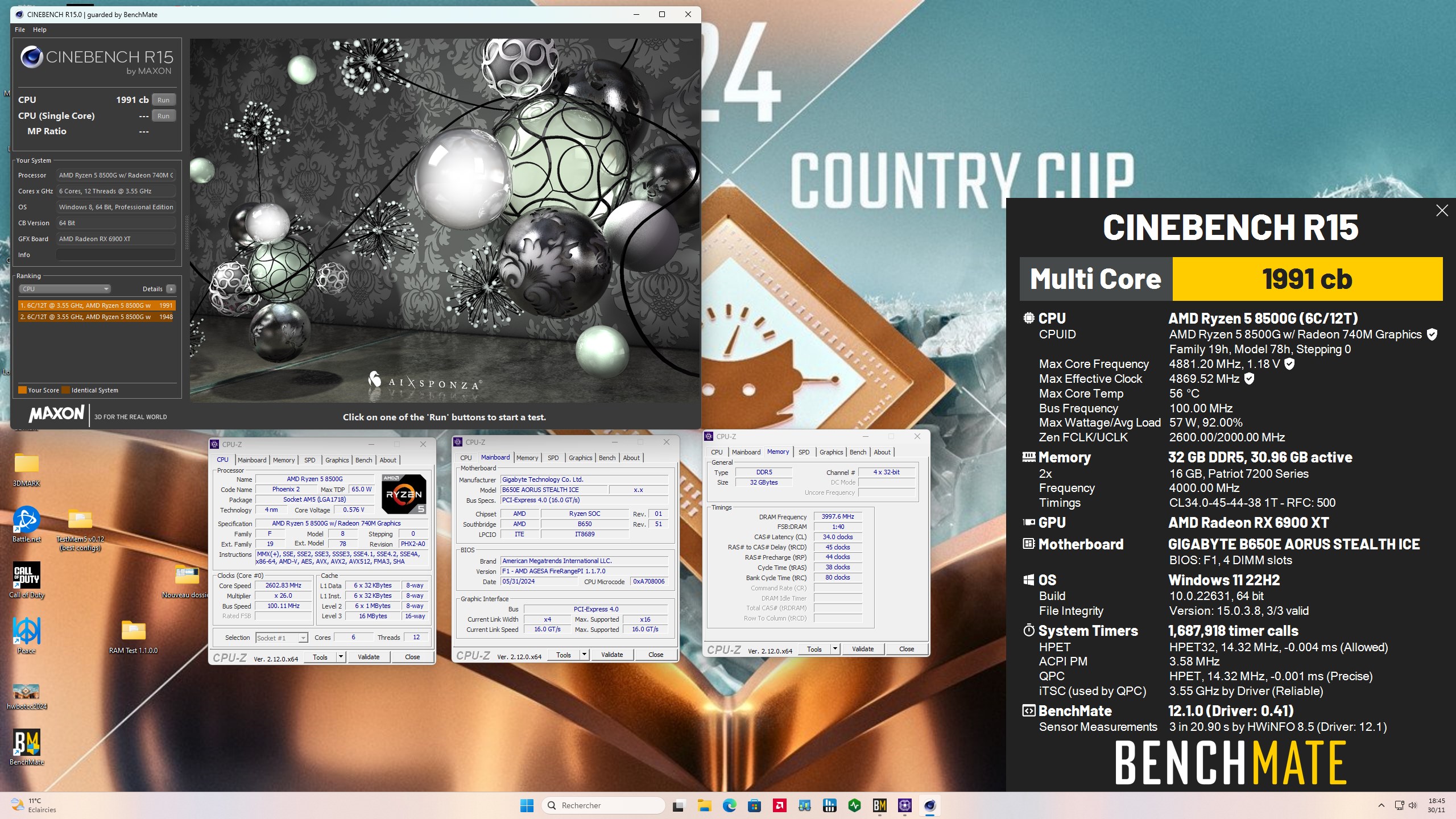Click Validate in right CPU-Z window
This screenshot has width=1456, height=819.
click(x=863, y=649)
